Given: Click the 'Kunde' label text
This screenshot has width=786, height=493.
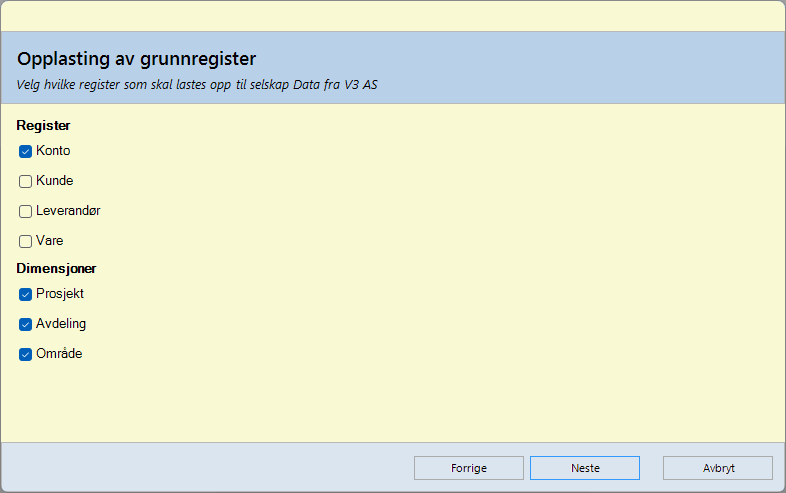Looking at the screenshot, I should pos(55,181).
